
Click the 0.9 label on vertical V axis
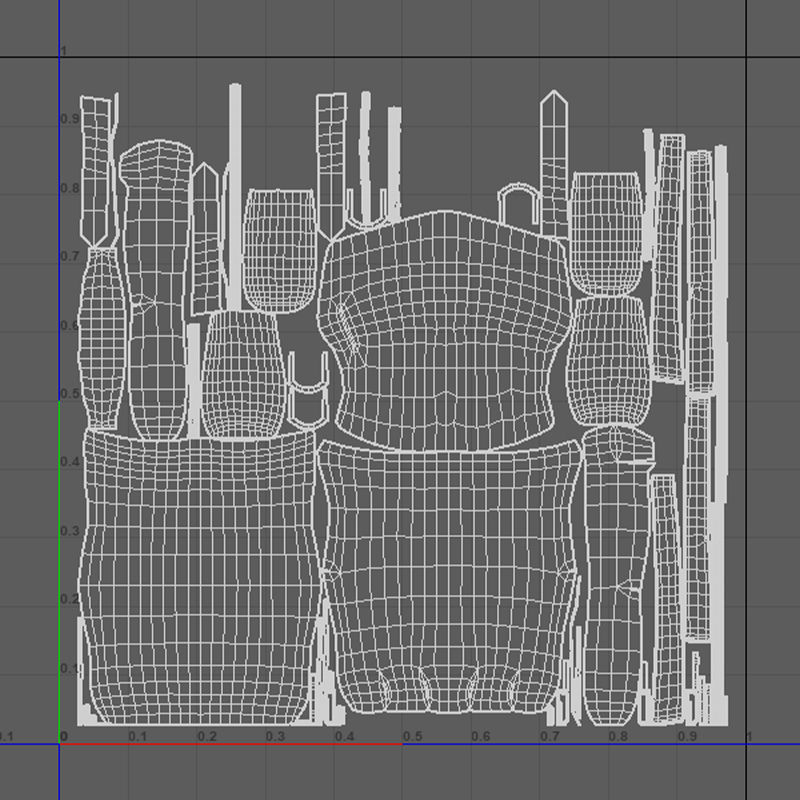[70, 118]
